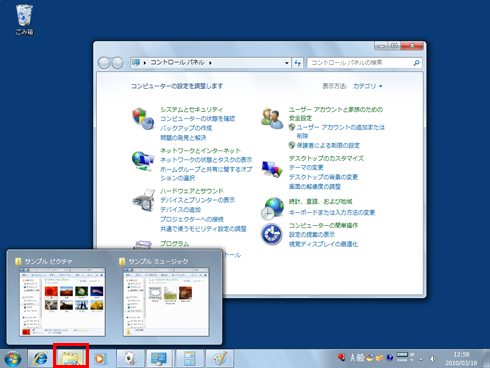Open ネットワークの状態とタスクの表示 link
490x368 pixels.
pyautogui.click(x=206, y=160)
